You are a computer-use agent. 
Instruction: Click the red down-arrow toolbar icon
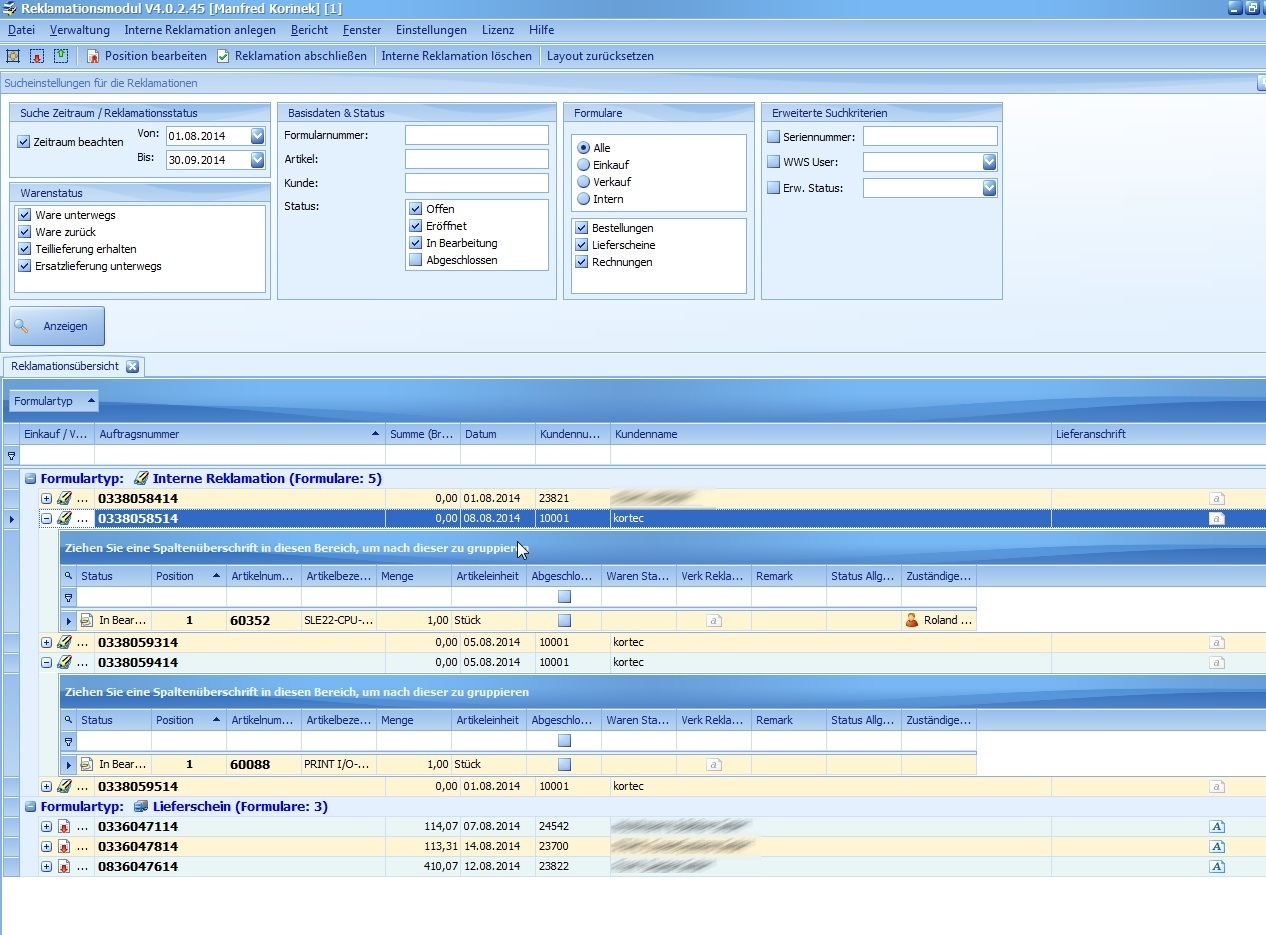[37, 56]
